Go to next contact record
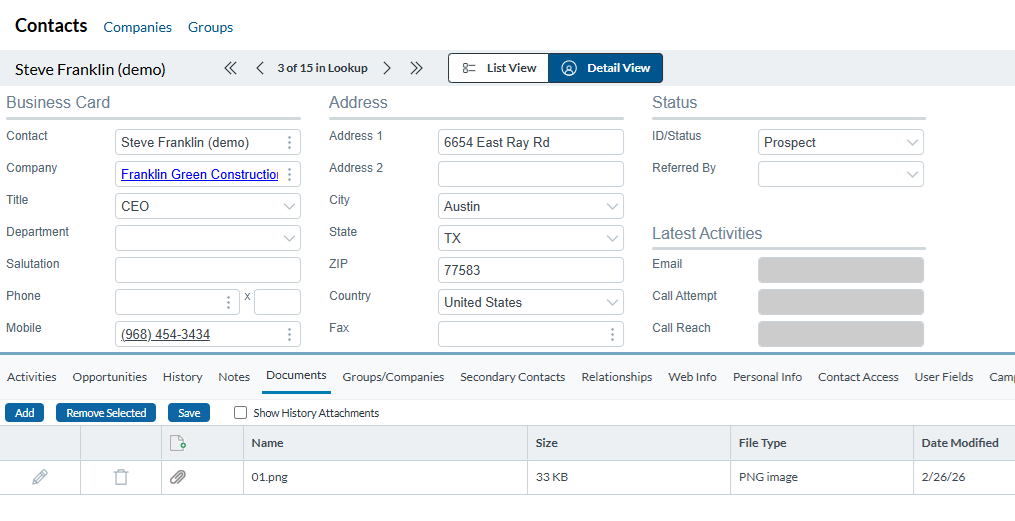This screenshot has height=521, width=1015. 386,68
